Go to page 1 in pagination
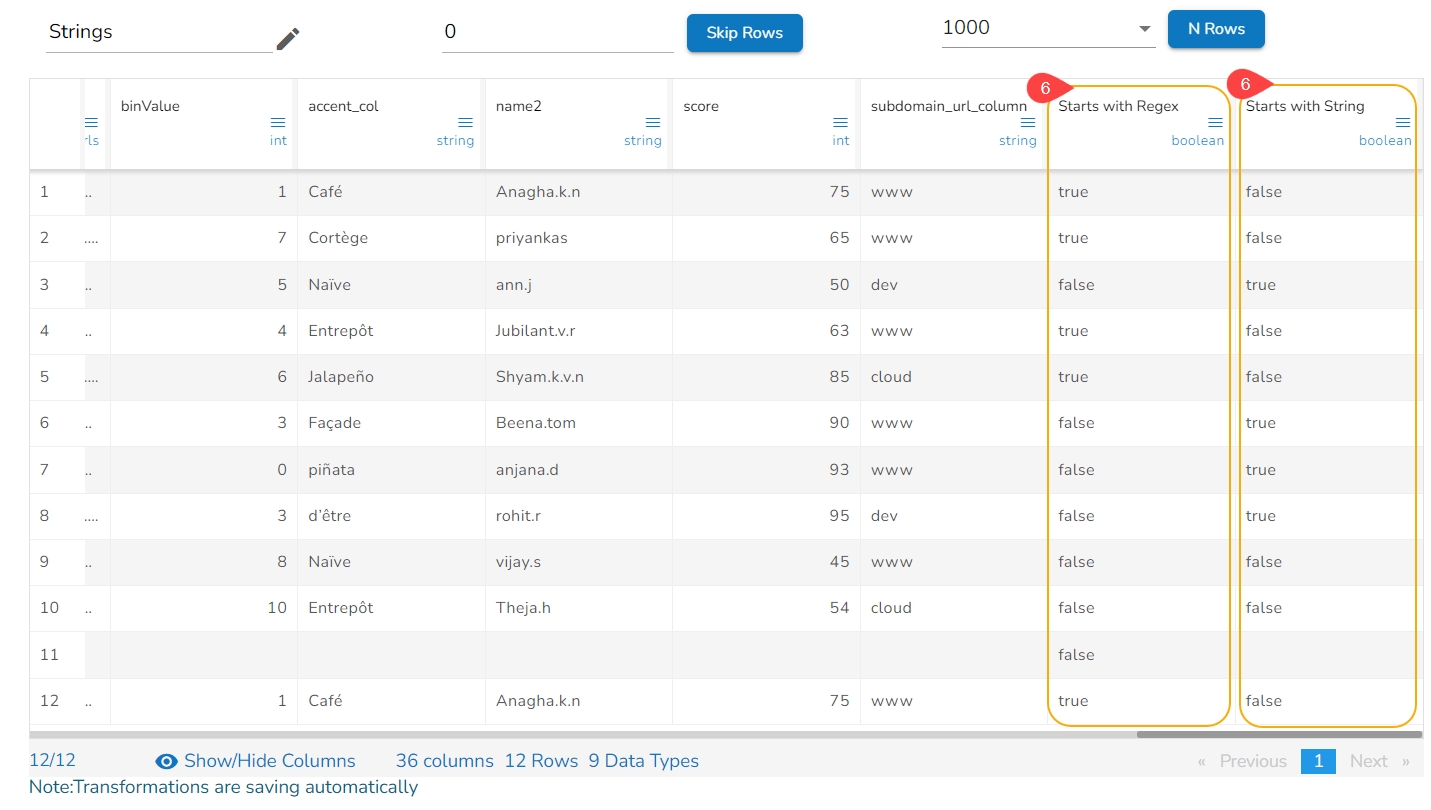The width and height of the screenshot is (1431, 810). [x=1317, y=761]
